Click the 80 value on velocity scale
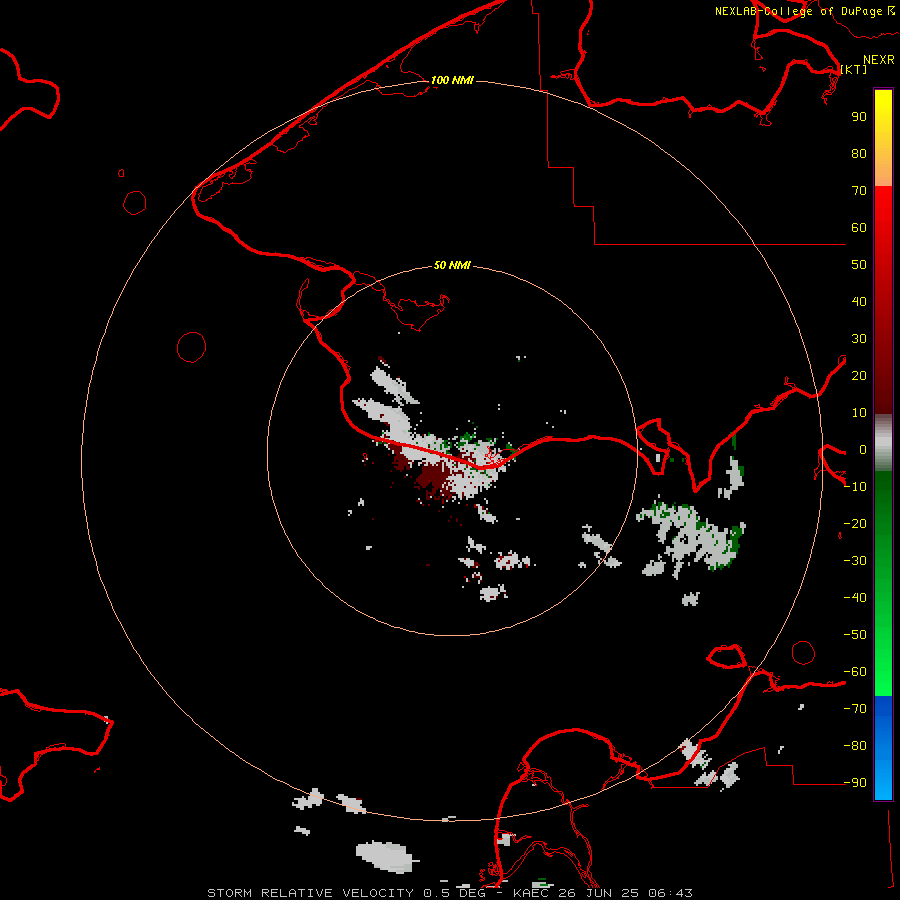This screenshot has height=900, width=900. (x=859, y=153)
